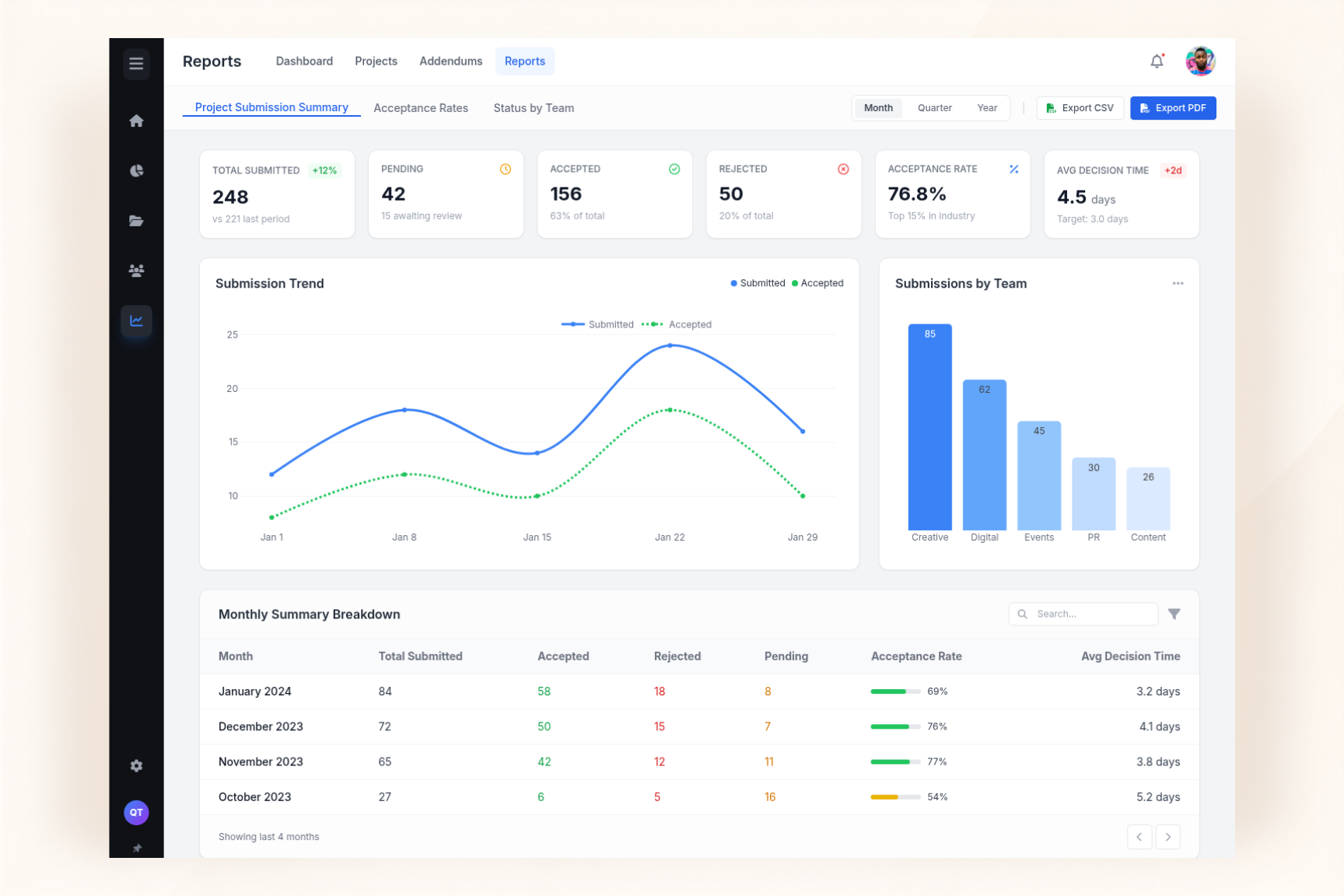Open the three-dot menu on Submissions by Team
Viewport: 1344px width, 896px height.
point(1178,283)
